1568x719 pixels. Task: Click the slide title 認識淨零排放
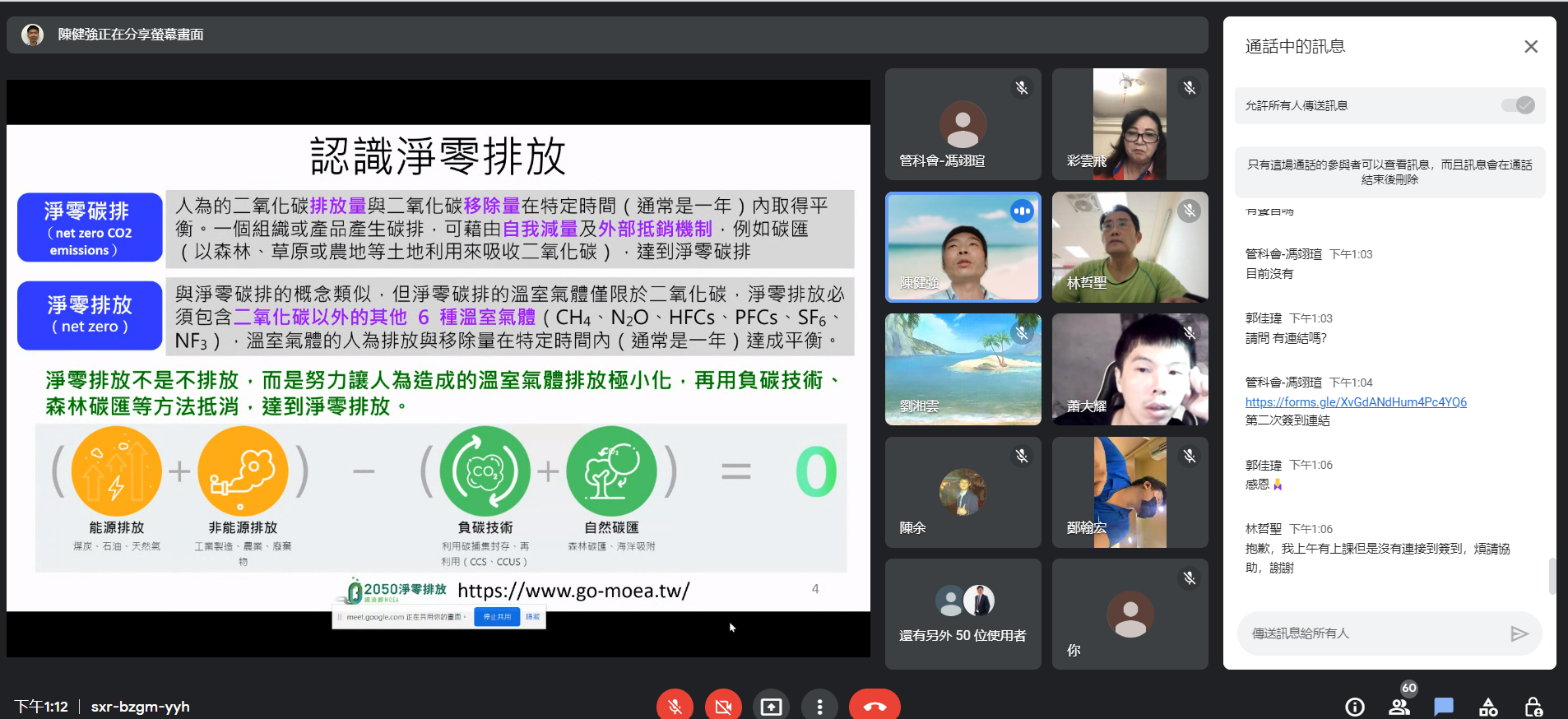(438, 156)
